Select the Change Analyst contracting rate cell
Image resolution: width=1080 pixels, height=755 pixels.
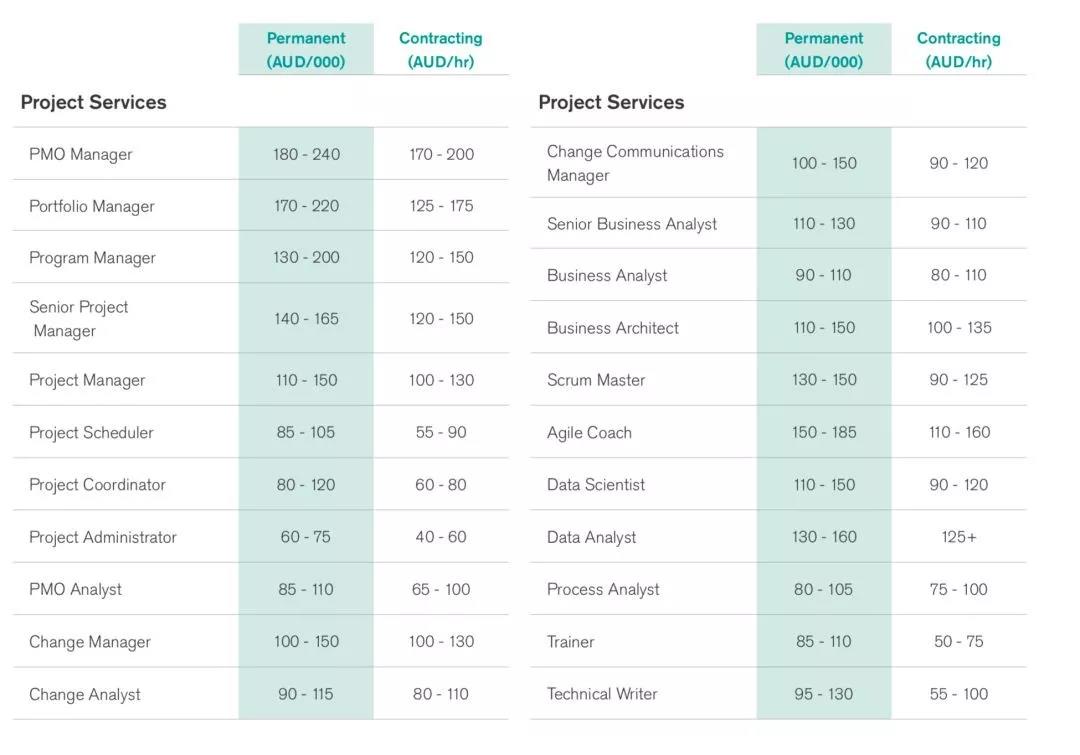pyautogui.click(x=441, y=694)
